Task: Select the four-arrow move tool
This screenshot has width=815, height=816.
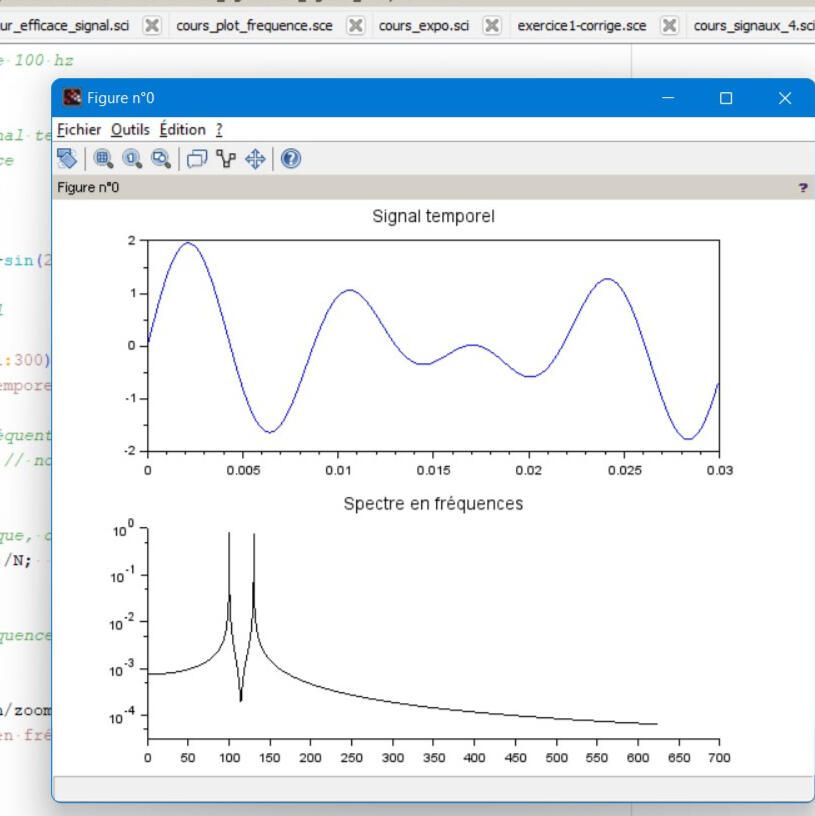Action: [255, 159]
